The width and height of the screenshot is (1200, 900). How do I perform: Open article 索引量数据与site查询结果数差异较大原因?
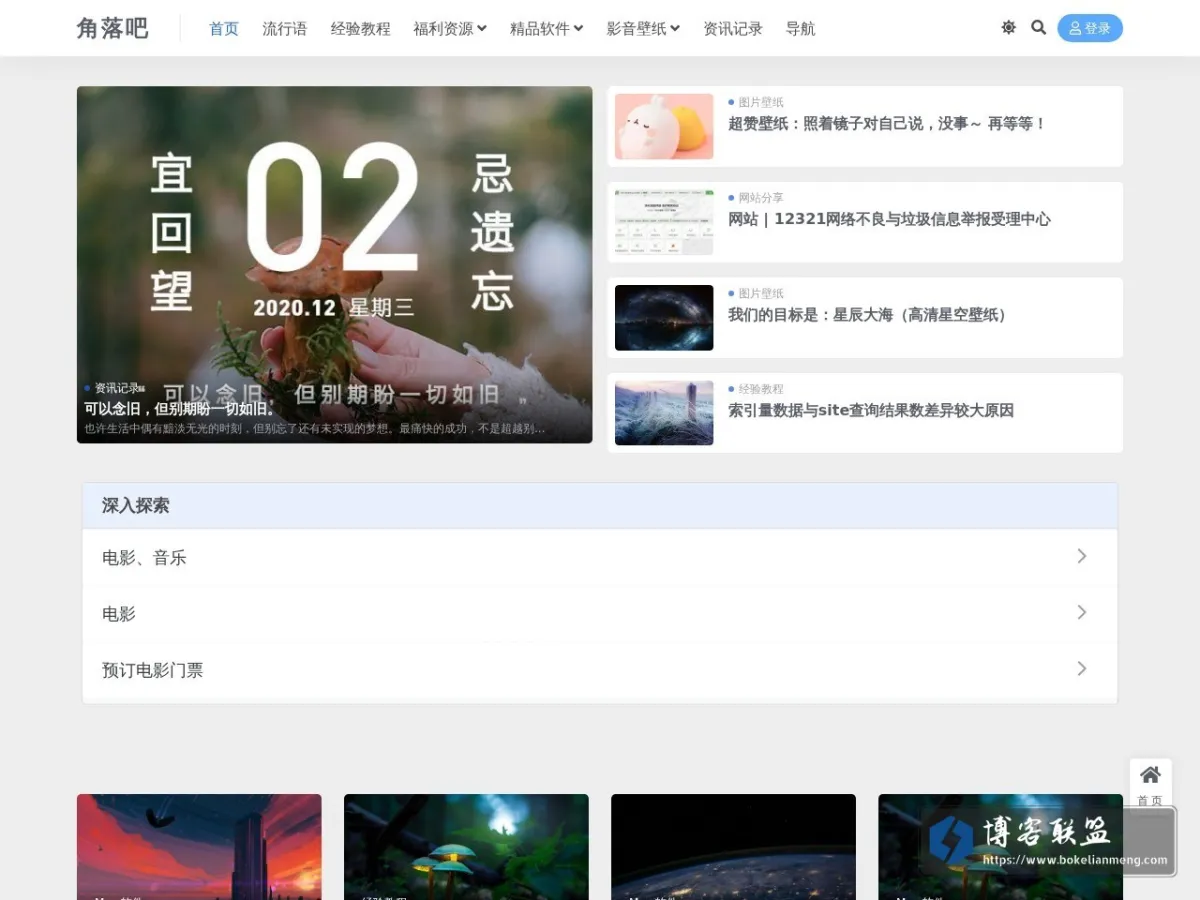click(x=871, y=410)
